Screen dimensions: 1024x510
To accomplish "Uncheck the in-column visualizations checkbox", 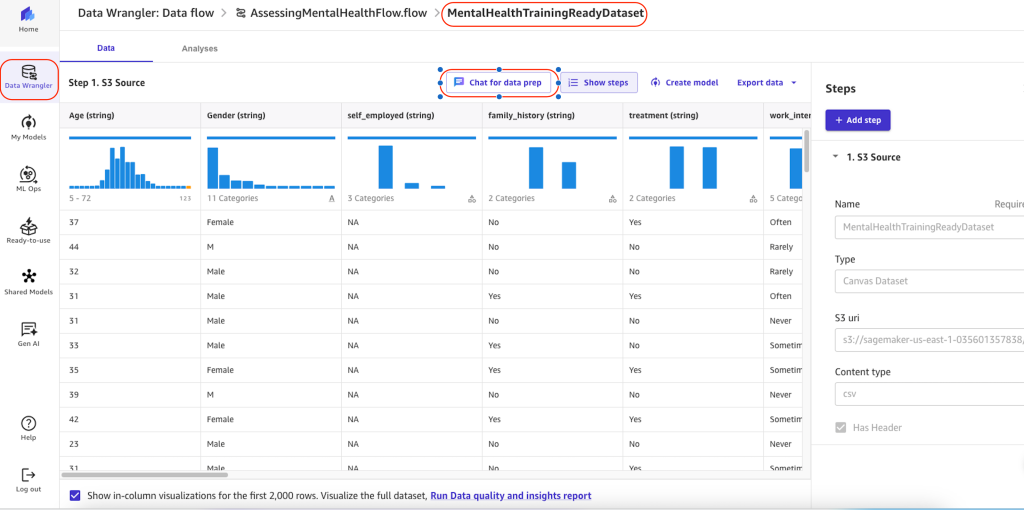I will click(x=74, y=496).
